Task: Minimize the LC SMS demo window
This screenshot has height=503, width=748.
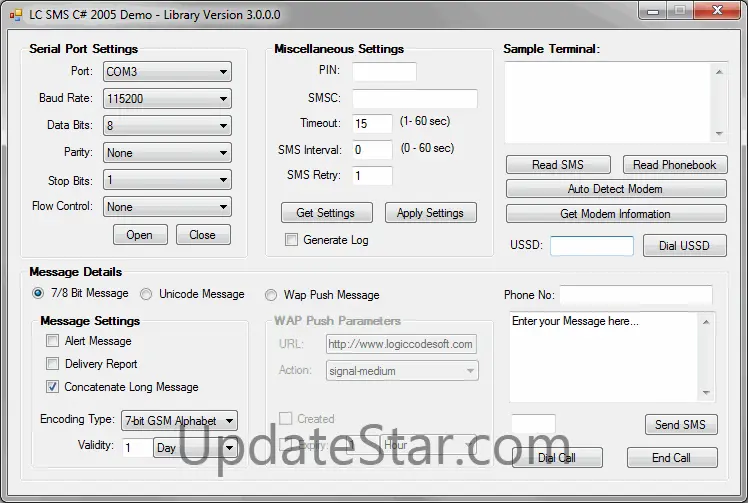Action: click(x=653, y=11)
